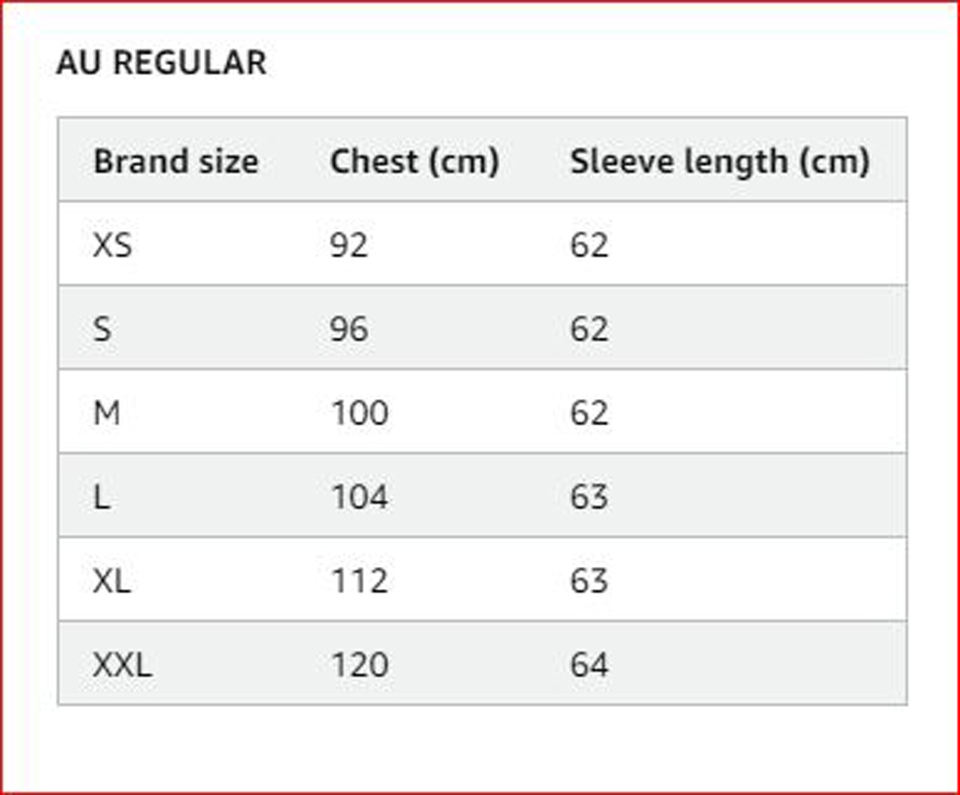Select the Sleeve length (cm) column header
The image size is (960, 795).
pyautogui.click(x=720, y=162)
